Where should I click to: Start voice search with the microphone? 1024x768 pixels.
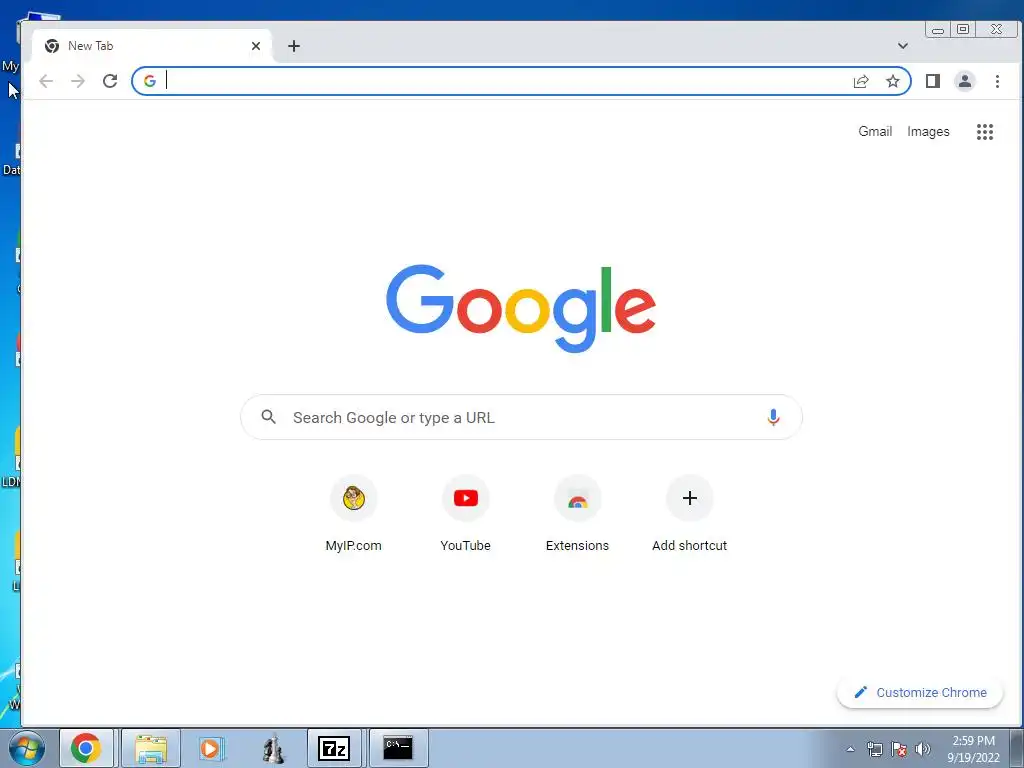[x=773, y=417]
